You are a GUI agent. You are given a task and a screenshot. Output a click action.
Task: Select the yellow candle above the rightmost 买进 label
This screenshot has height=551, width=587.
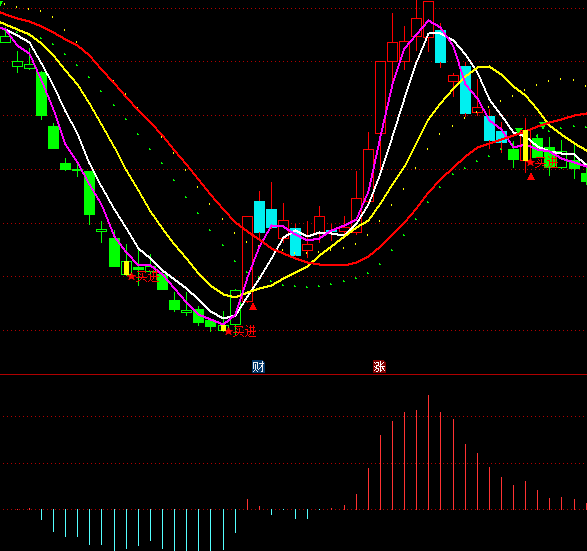[x=526, y=145]
